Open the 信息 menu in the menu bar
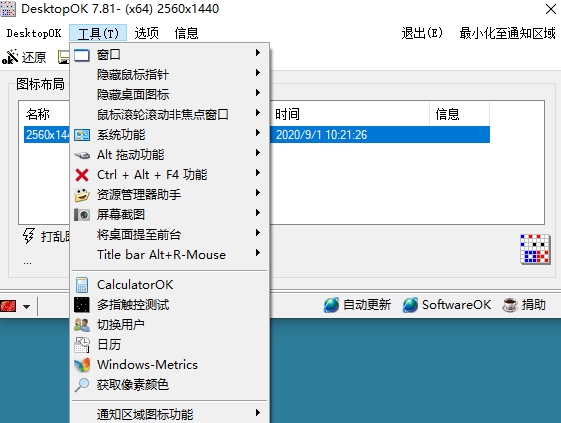The height and width of the screenshot is (423, 561). [186, 33]
